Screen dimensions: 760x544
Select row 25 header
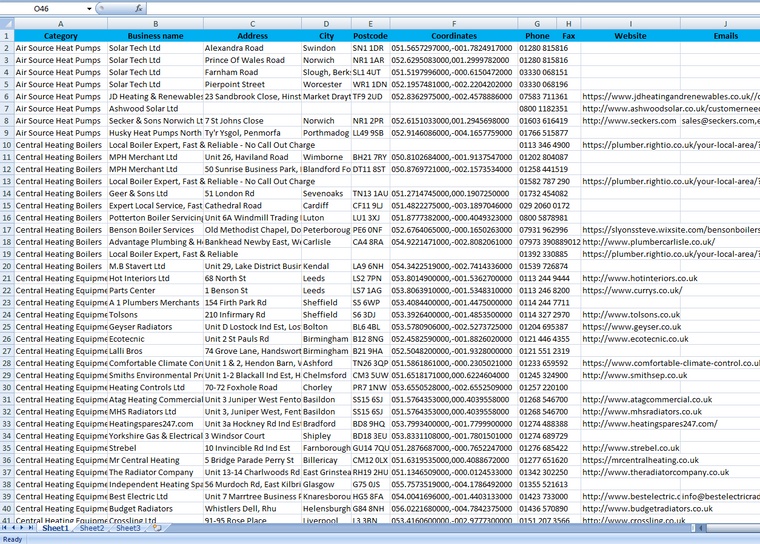click(7, 327)
